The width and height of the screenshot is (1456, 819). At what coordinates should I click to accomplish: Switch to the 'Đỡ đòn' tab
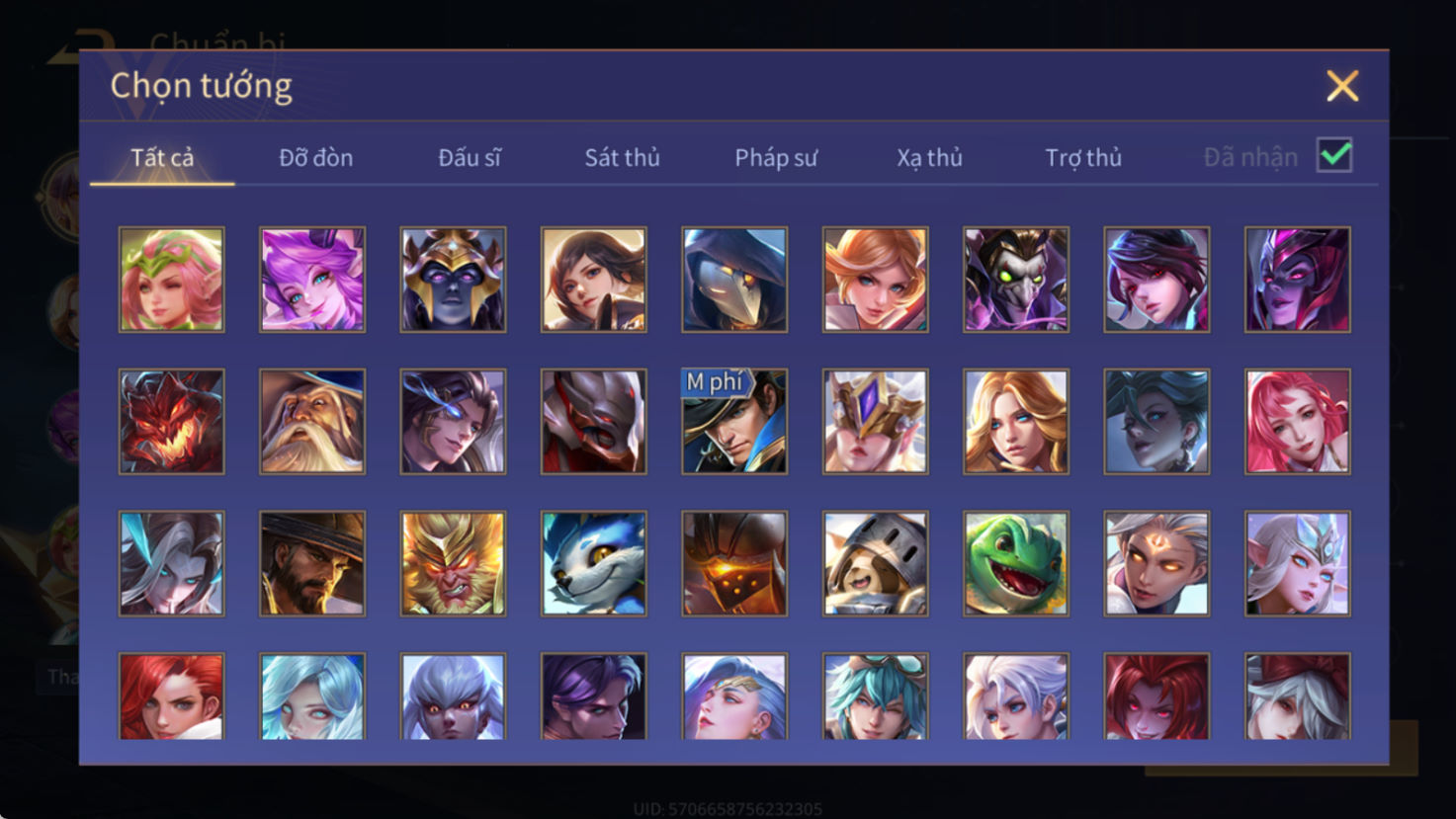(x=315, y=158)
